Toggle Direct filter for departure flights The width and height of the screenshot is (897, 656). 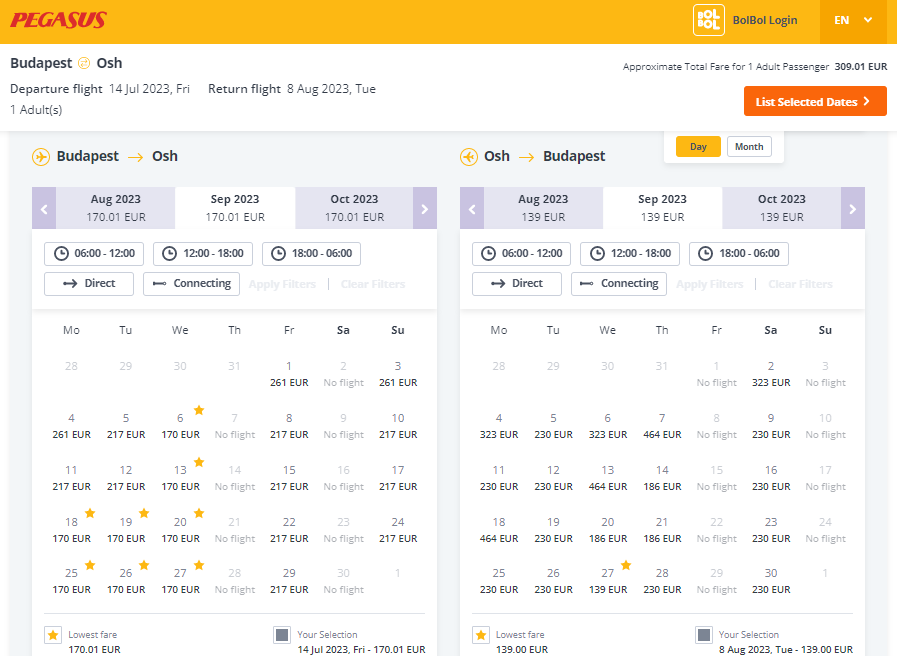click(89, 284)
